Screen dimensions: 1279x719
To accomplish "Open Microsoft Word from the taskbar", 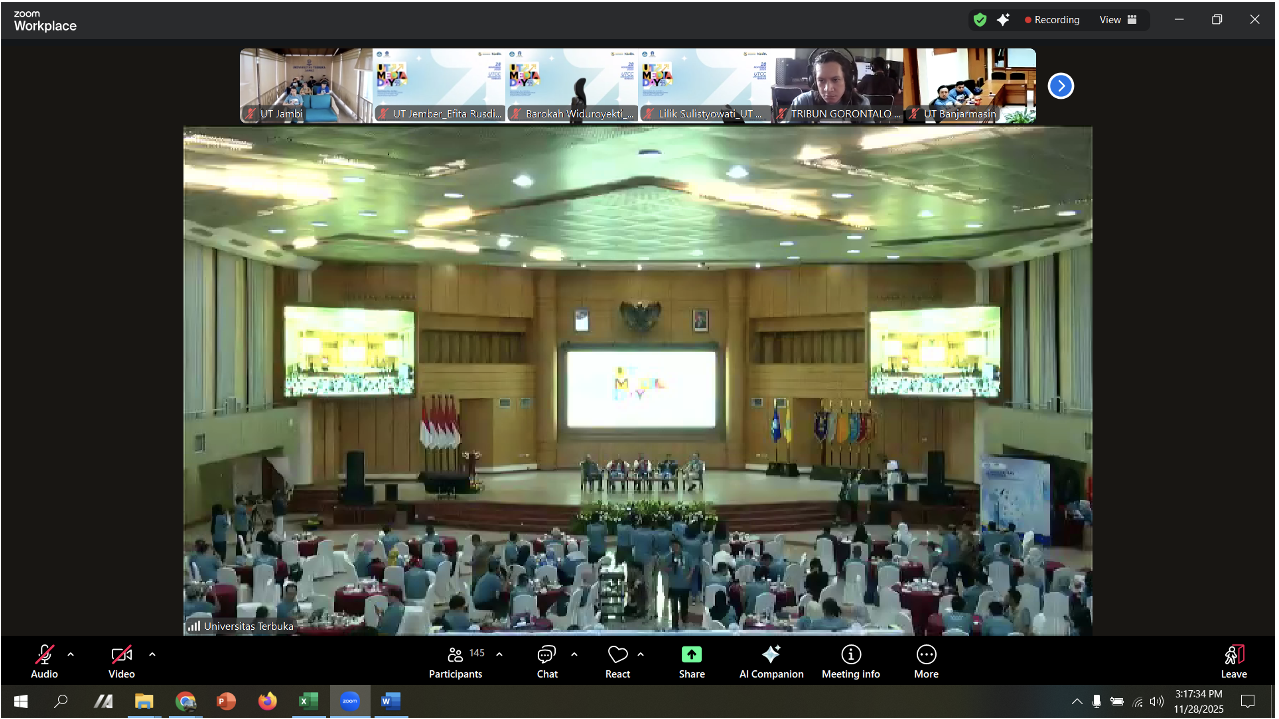I will point(389,701).
